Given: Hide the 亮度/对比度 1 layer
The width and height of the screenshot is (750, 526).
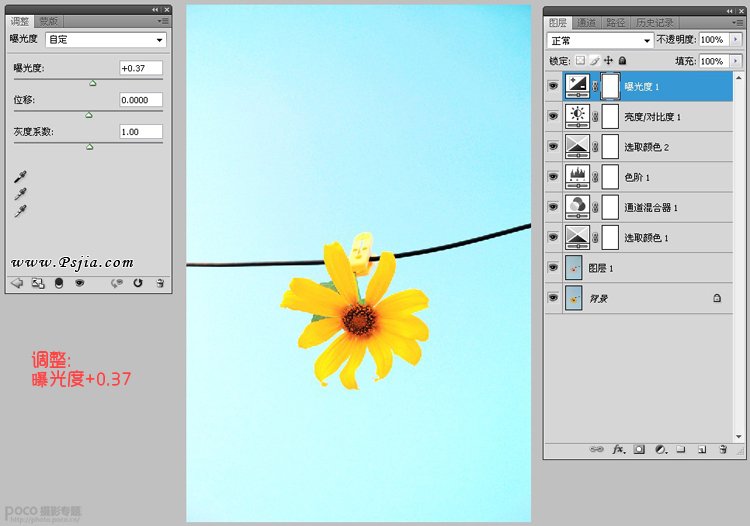Looking at the screenshot, I should 553,116.
